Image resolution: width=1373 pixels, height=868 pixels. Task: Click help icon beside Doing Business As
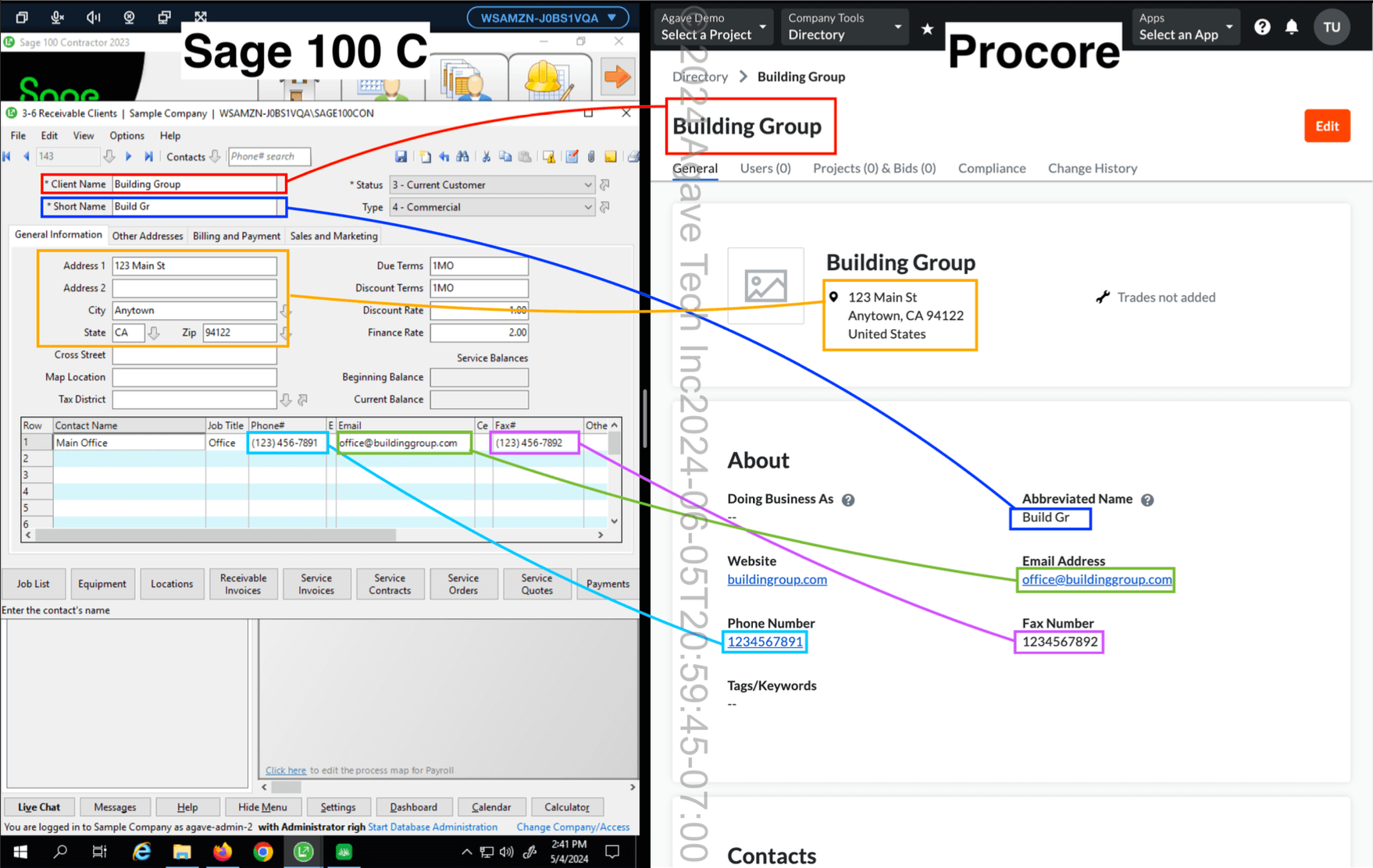848,500
